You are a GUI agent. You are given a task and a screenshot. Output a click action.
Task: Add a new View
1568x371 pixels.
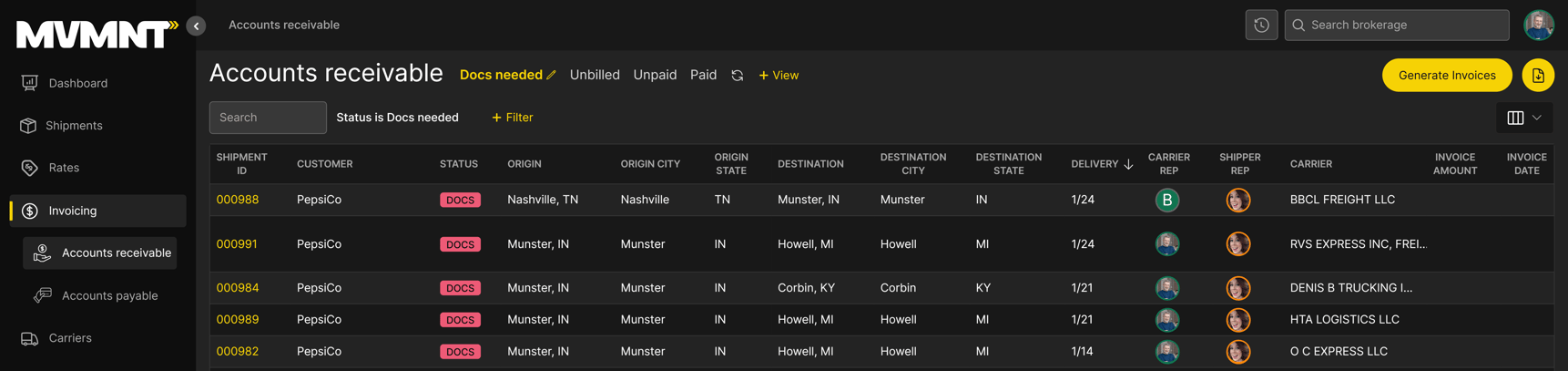(779, 76)
